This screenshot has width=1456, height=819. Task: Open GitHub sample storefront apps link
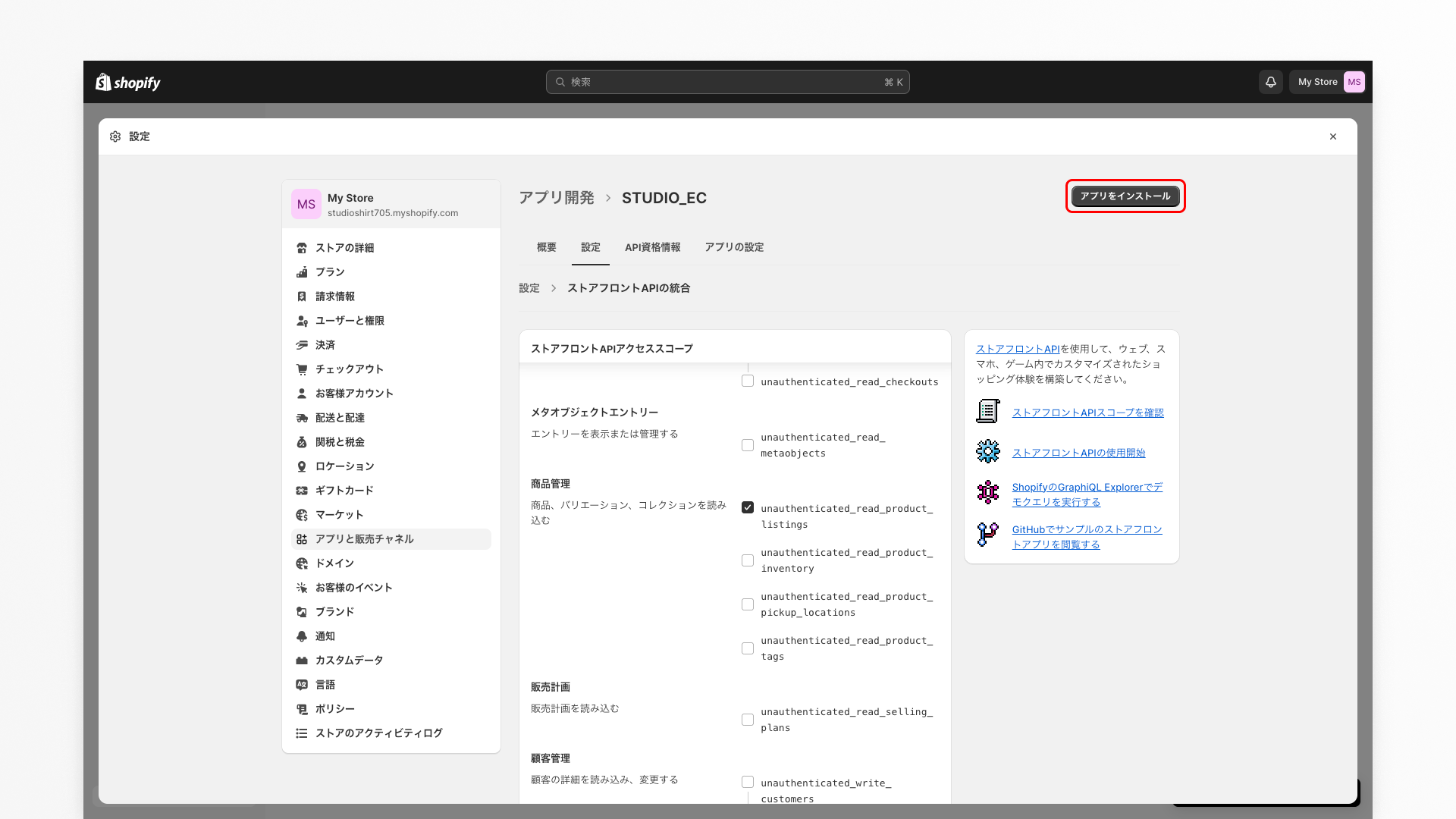1087,537
